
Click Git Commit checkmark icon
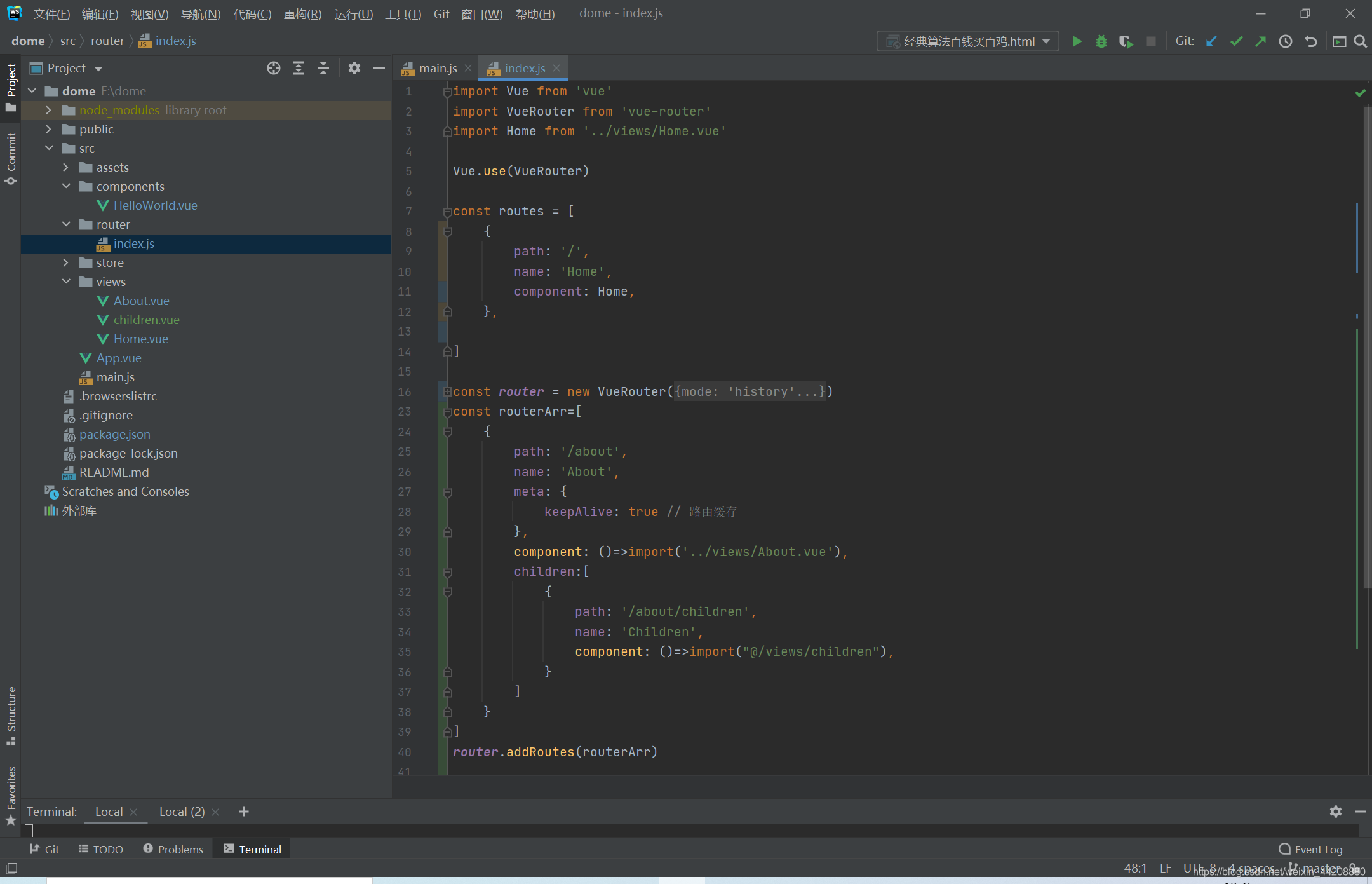(1236, 41)
